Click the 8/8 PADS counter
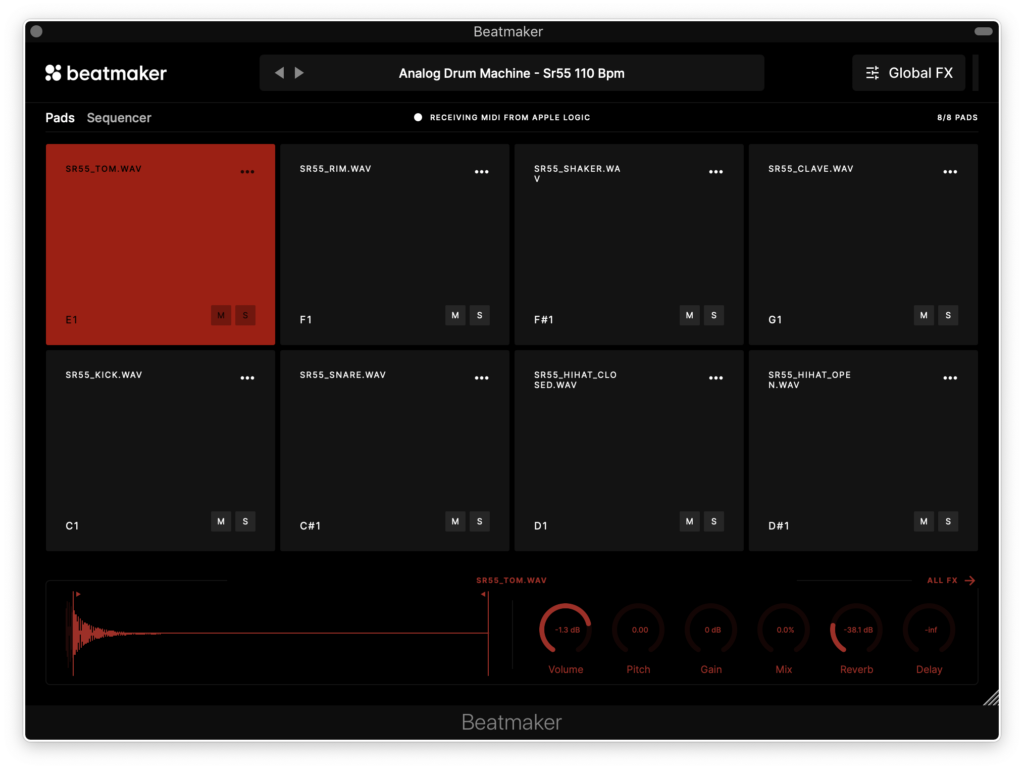The height and width of the screenshot is (769, 1024). 957,118
